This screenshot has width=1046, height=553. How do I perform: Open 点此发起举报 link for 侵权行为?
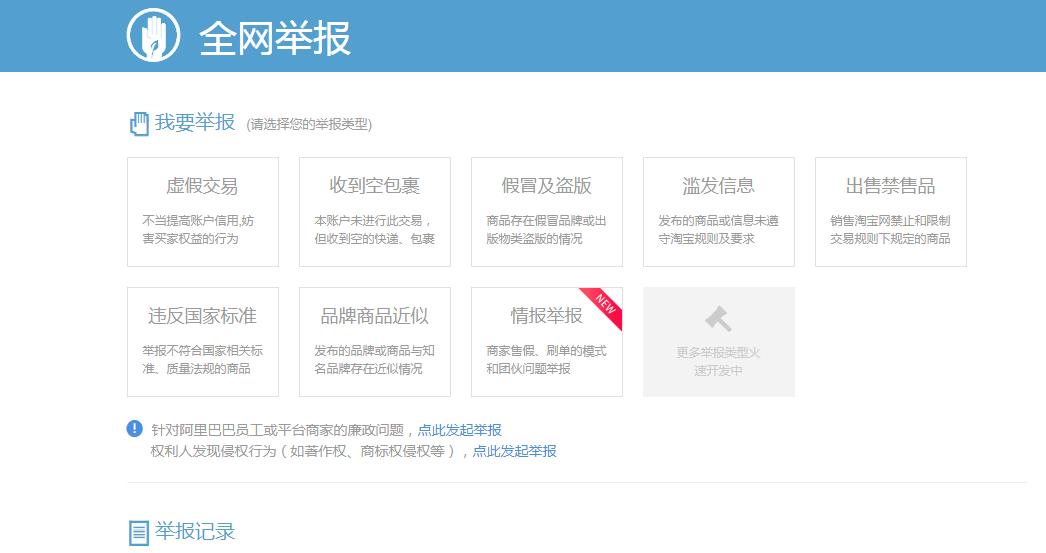[x=514, y=452]
